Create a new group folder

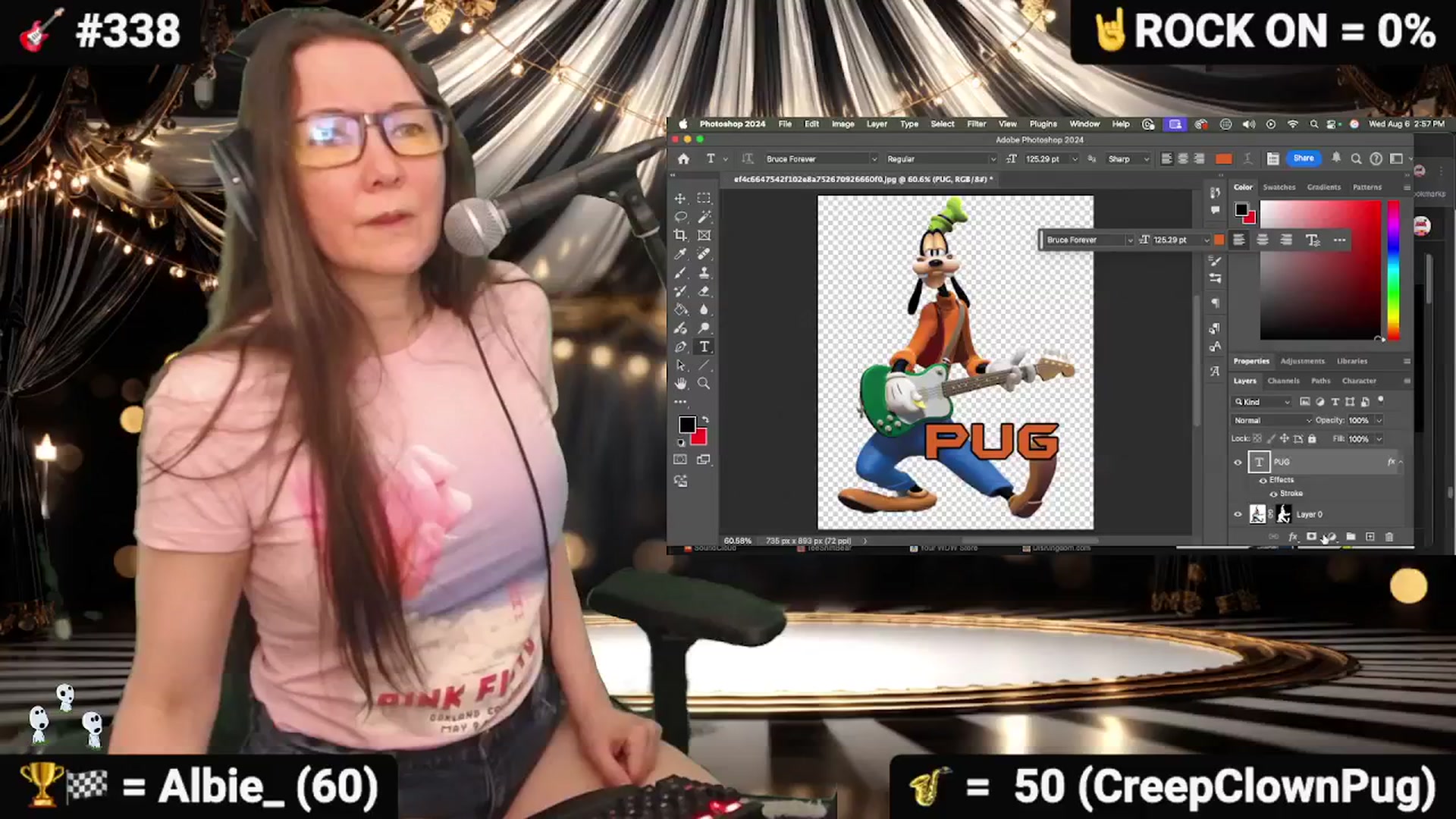pyautogui.click(x=1351, y=537)
